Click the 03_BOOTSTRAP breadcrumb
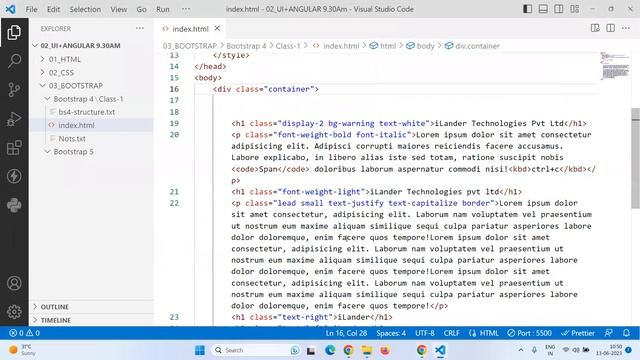Image resolution: width=640 pixels, height=360 pixels. pos(190,46)
